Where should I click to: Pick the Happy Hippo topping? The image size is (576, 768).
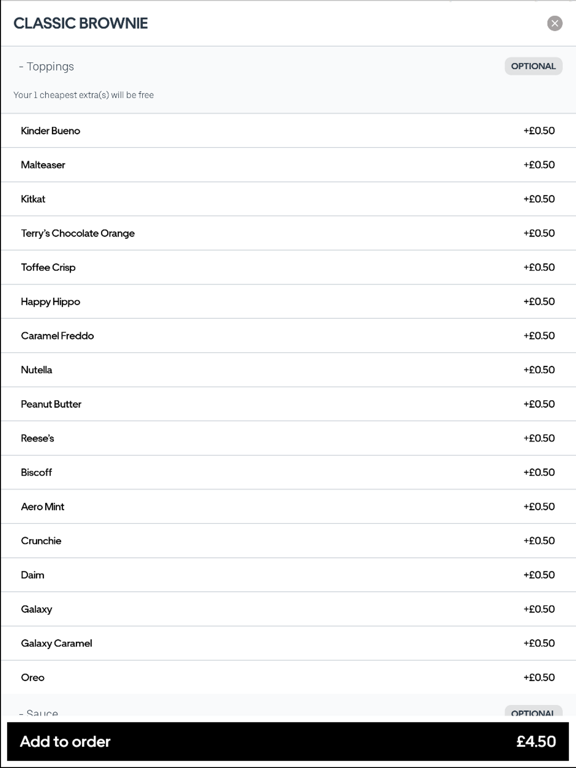click(x=288, y=301)
